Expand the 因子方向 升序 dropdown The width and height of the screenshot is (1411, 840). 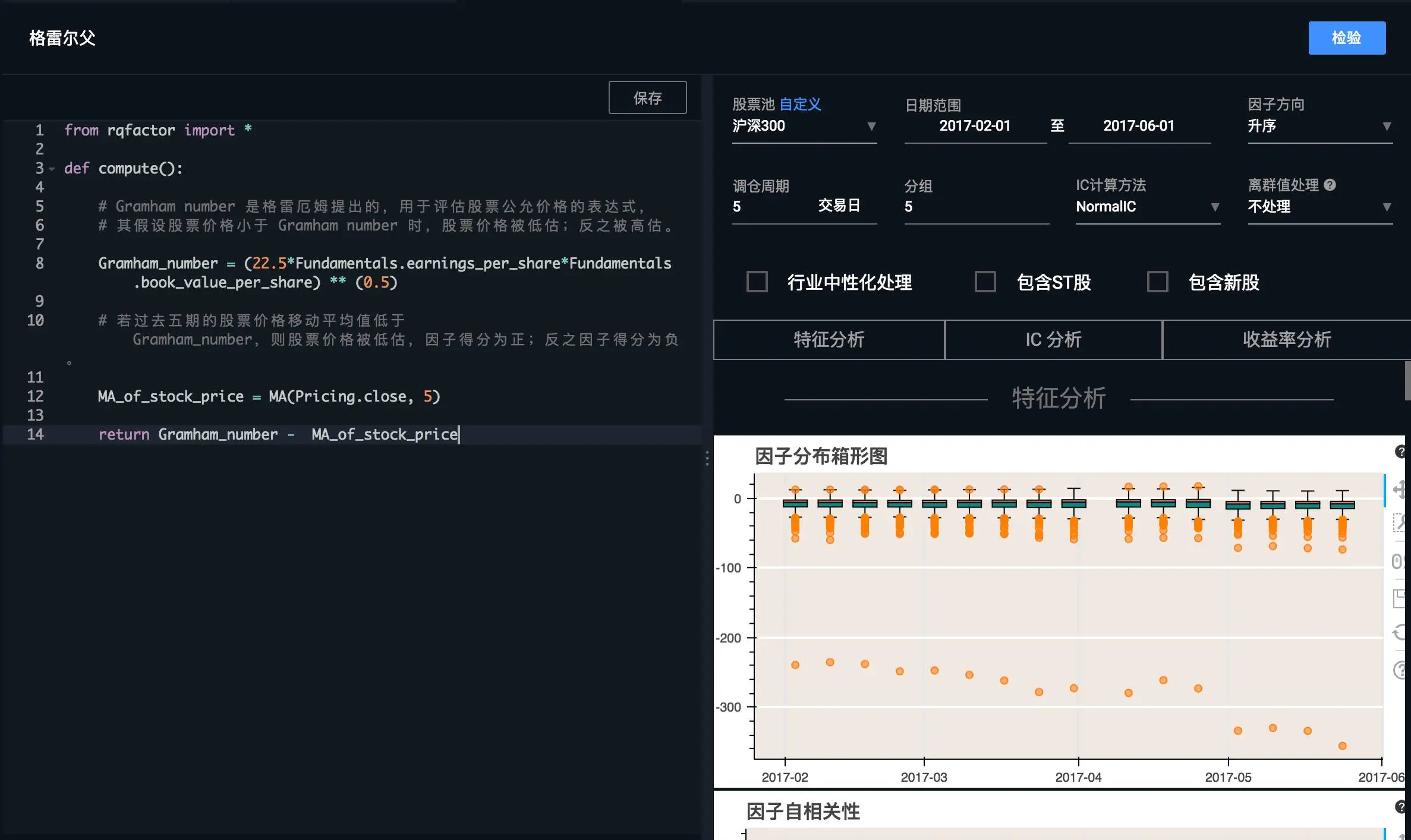1320,127
